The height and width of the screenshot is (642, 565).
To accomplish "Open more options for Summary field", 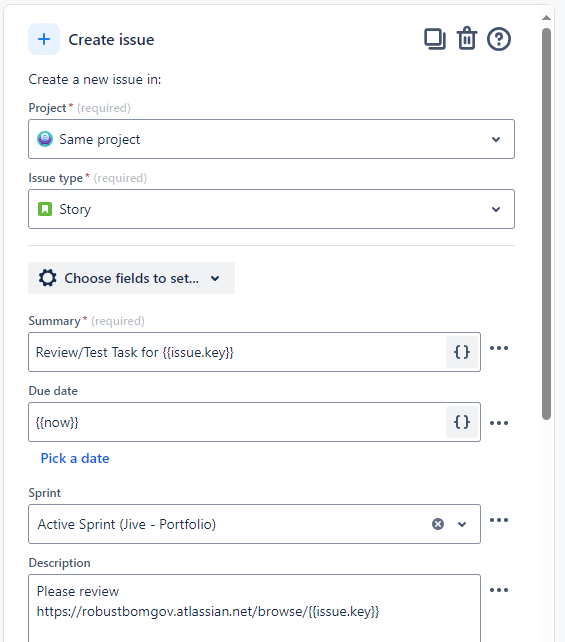I will [499, 348].
